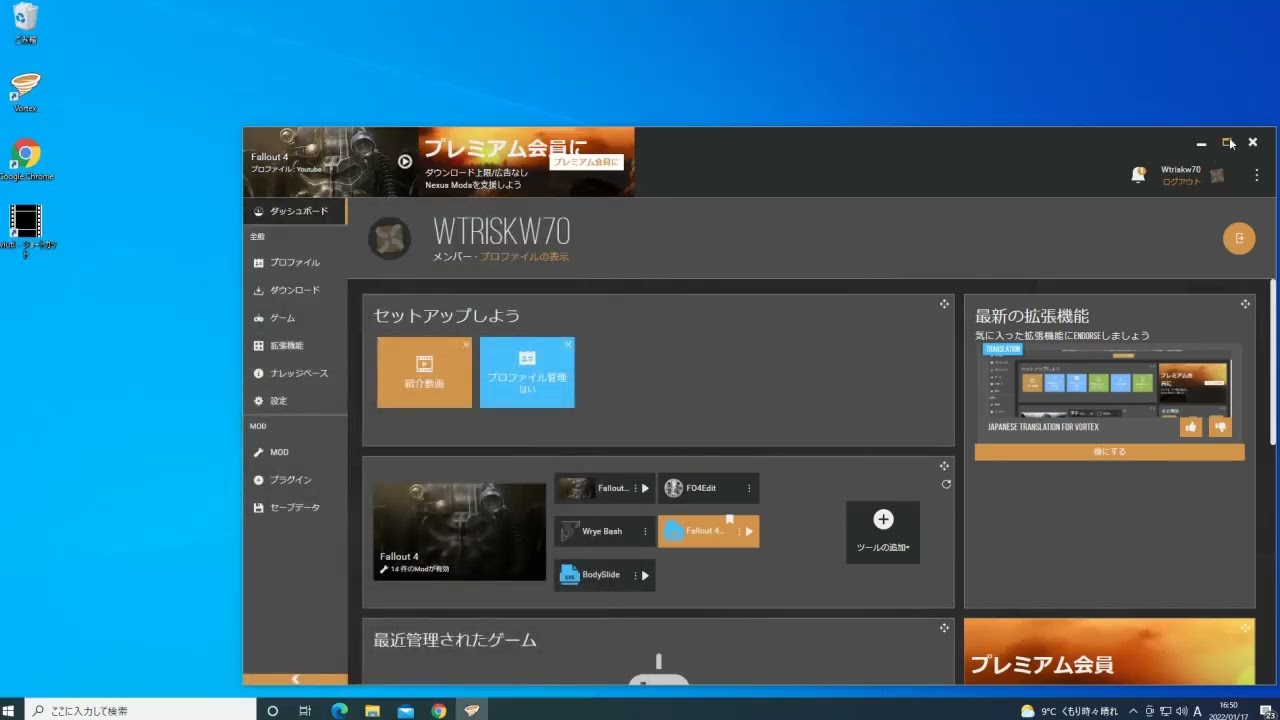Click the Fallout 4 game thumbnail
Viewport: 1280px width, 720px height.
pos(460,532)
